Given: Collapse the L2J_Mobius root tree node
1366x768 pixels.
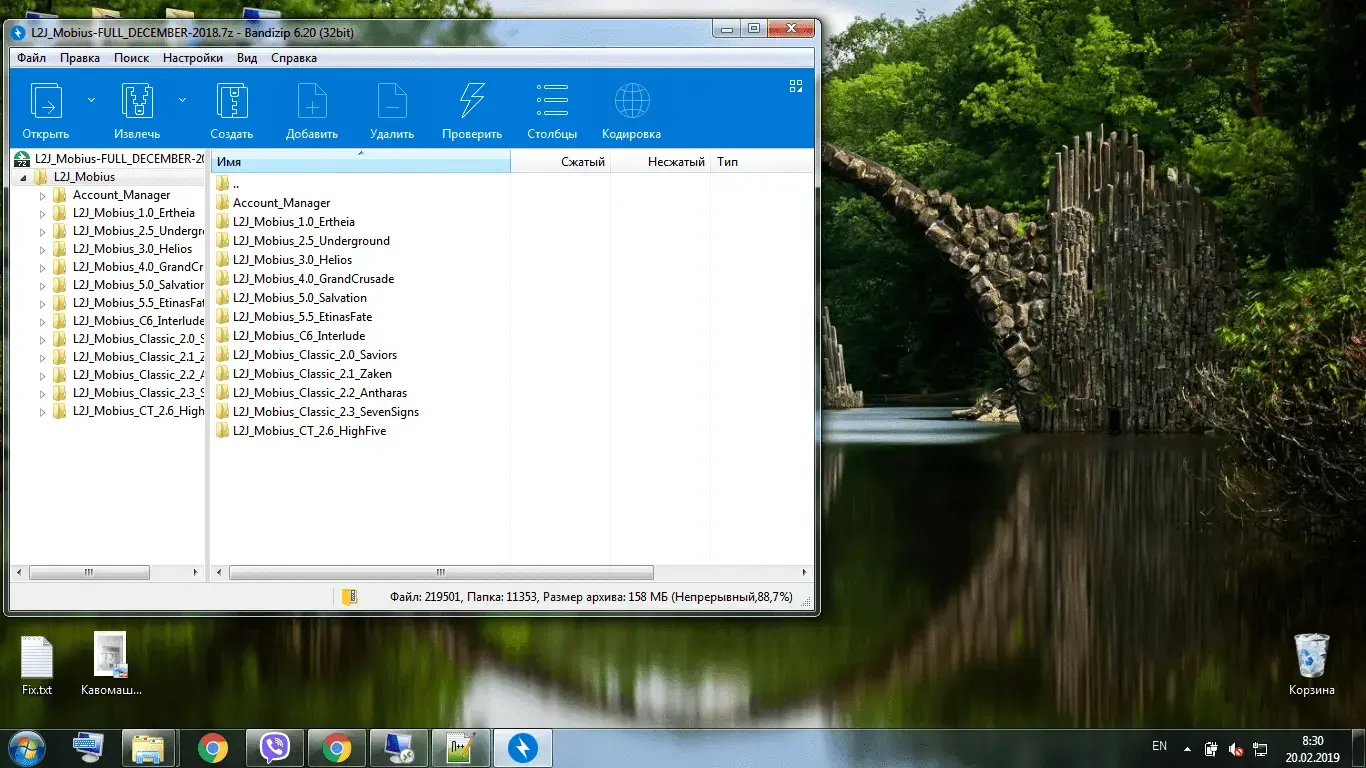Looking at the screenshot, I should (23, 177).
